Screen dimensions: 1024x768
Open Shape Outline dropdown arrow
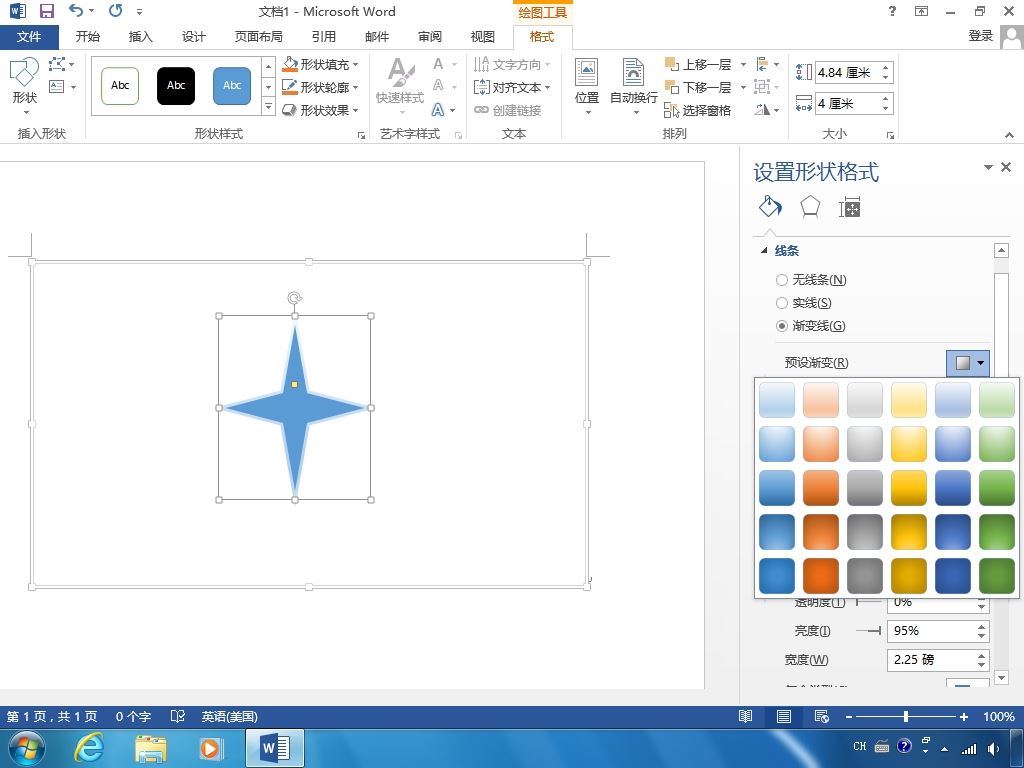[x=355, y=88]
